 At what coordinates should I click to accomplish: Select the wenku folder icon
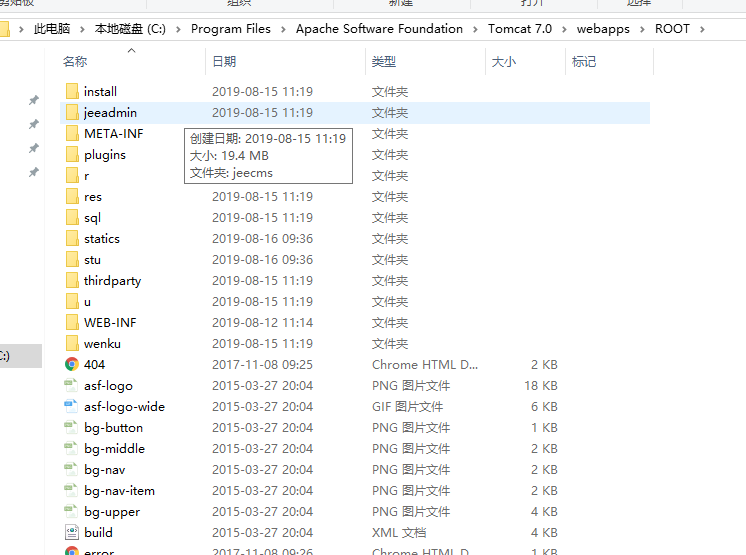pyautogui.click(x=72, y=343)
